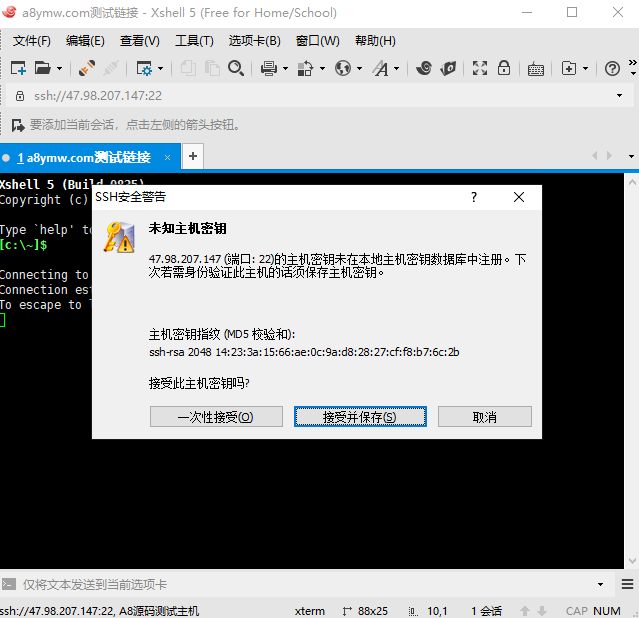Click the terminal scrollbar down arrow
This screenshot has height=618, width=639.
(632, 561)
